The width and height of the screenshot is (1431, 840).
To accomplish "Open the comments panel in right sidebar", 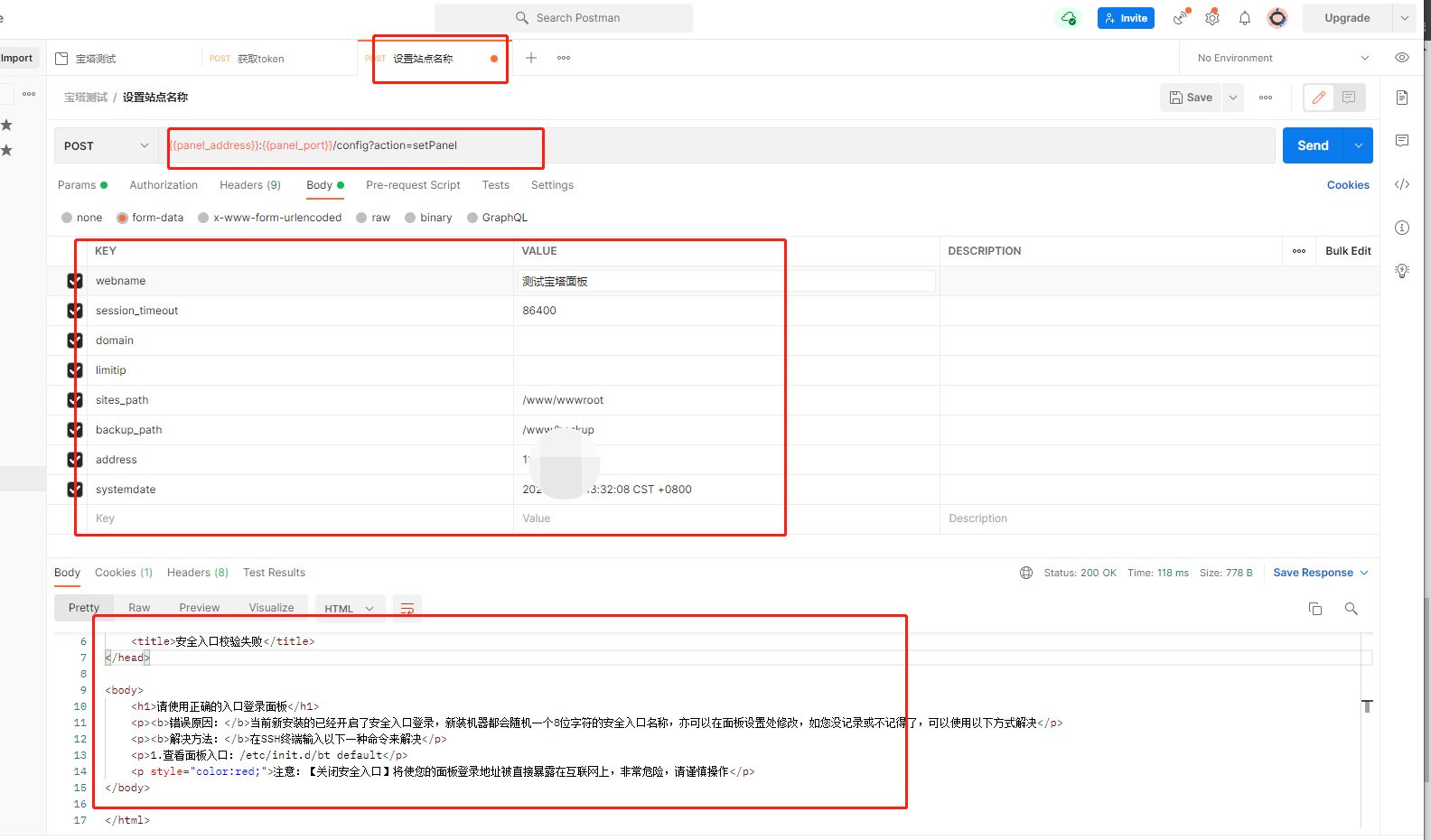I will (1402, 140).
